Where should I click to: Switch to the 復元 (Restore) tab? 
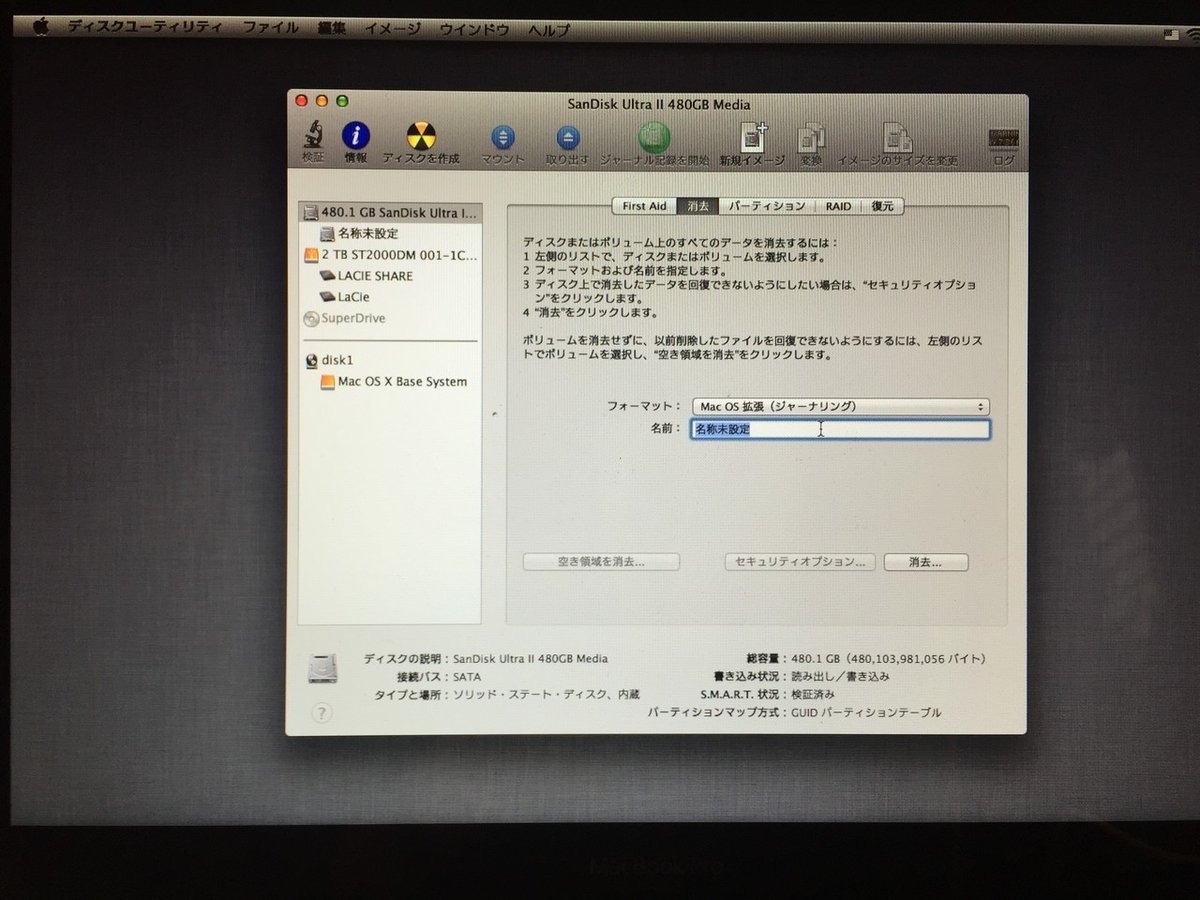882,206
